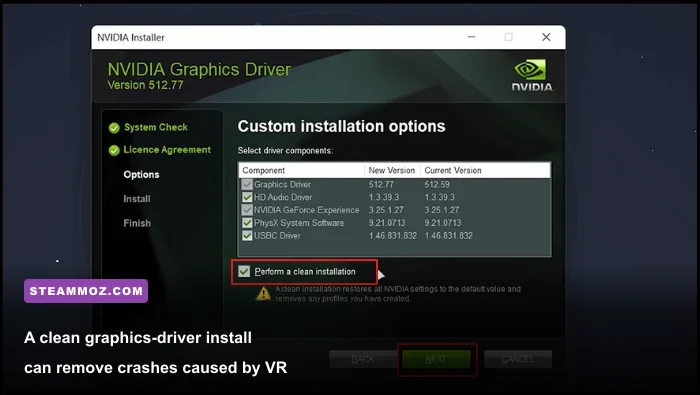
Task: Click the PhysX System Software row label
Action: (x=299, y=223)
